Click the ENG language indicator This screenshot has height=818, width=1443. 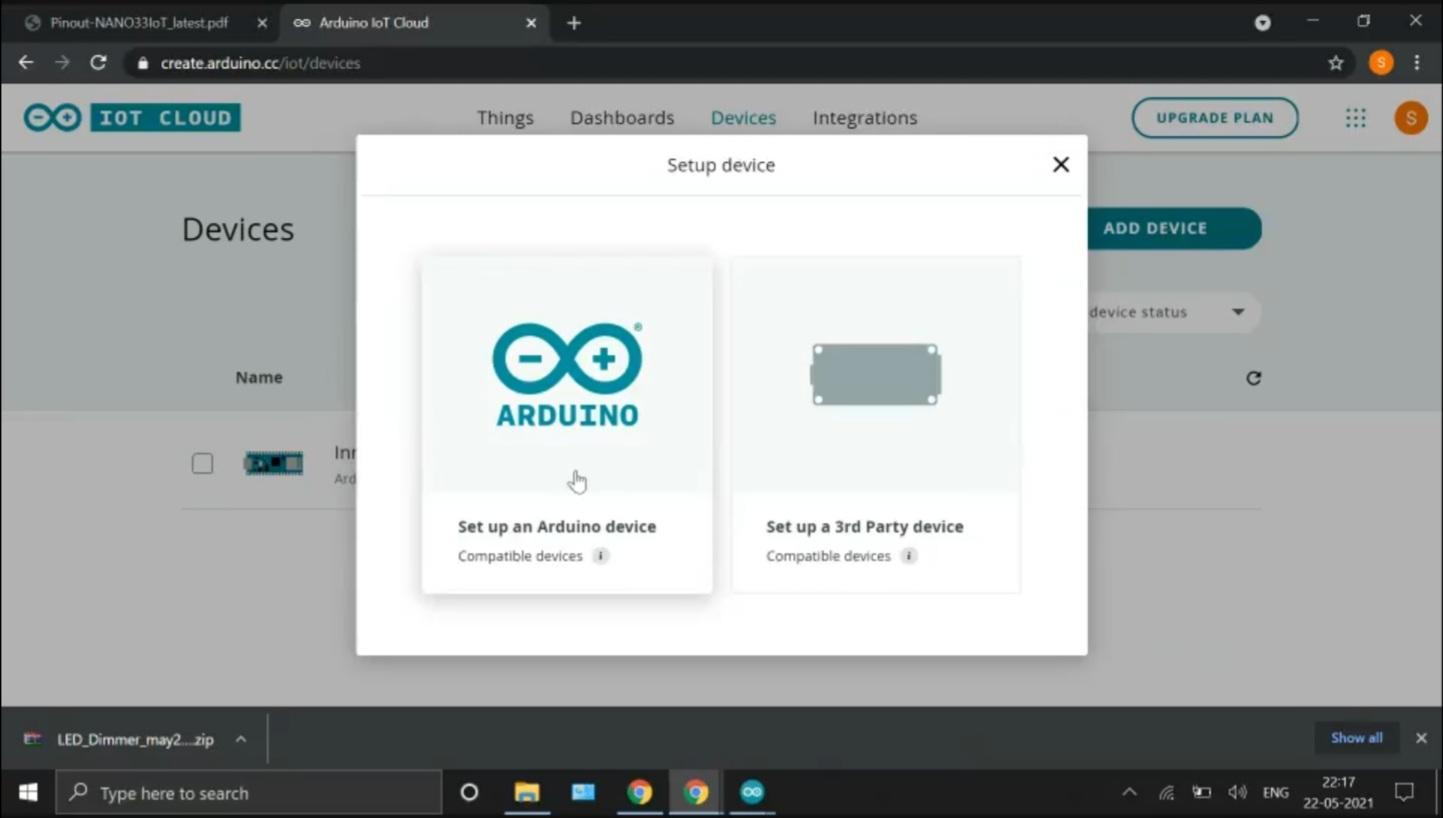[x=1276, y=793]
